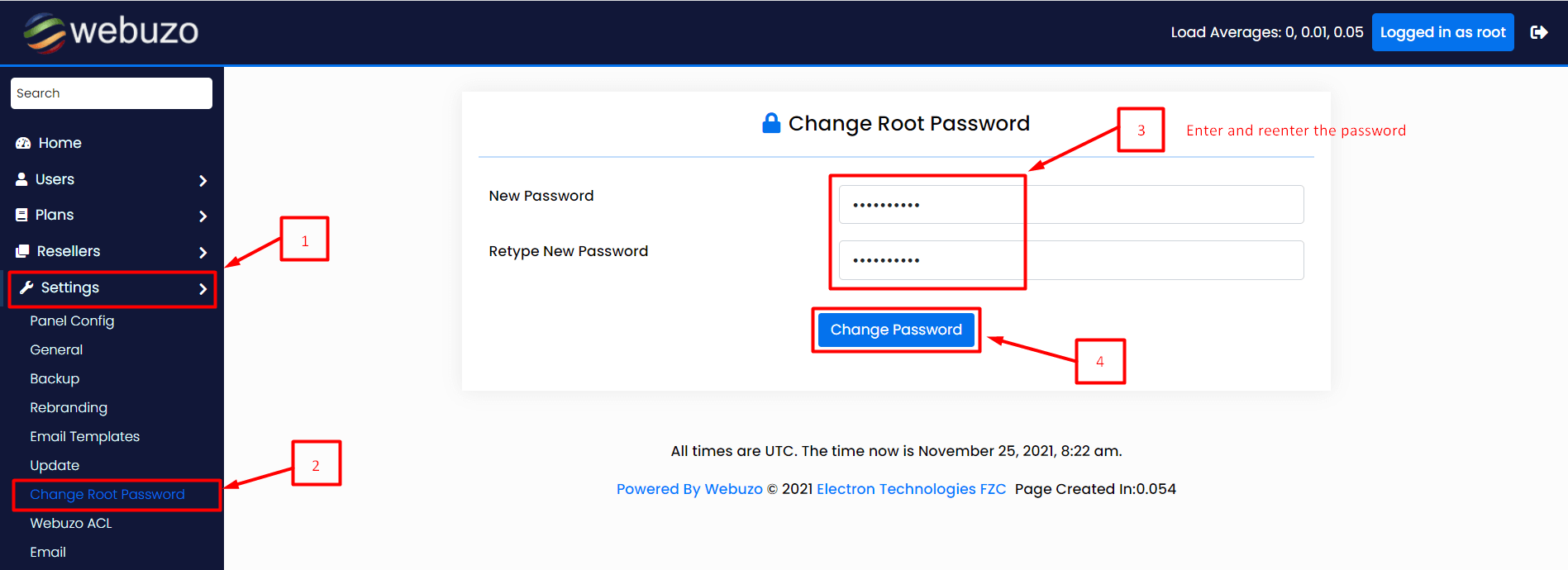1568x570 pixels.
Task: Click the Plans icon in sidebar
Action: coord(21,215)
